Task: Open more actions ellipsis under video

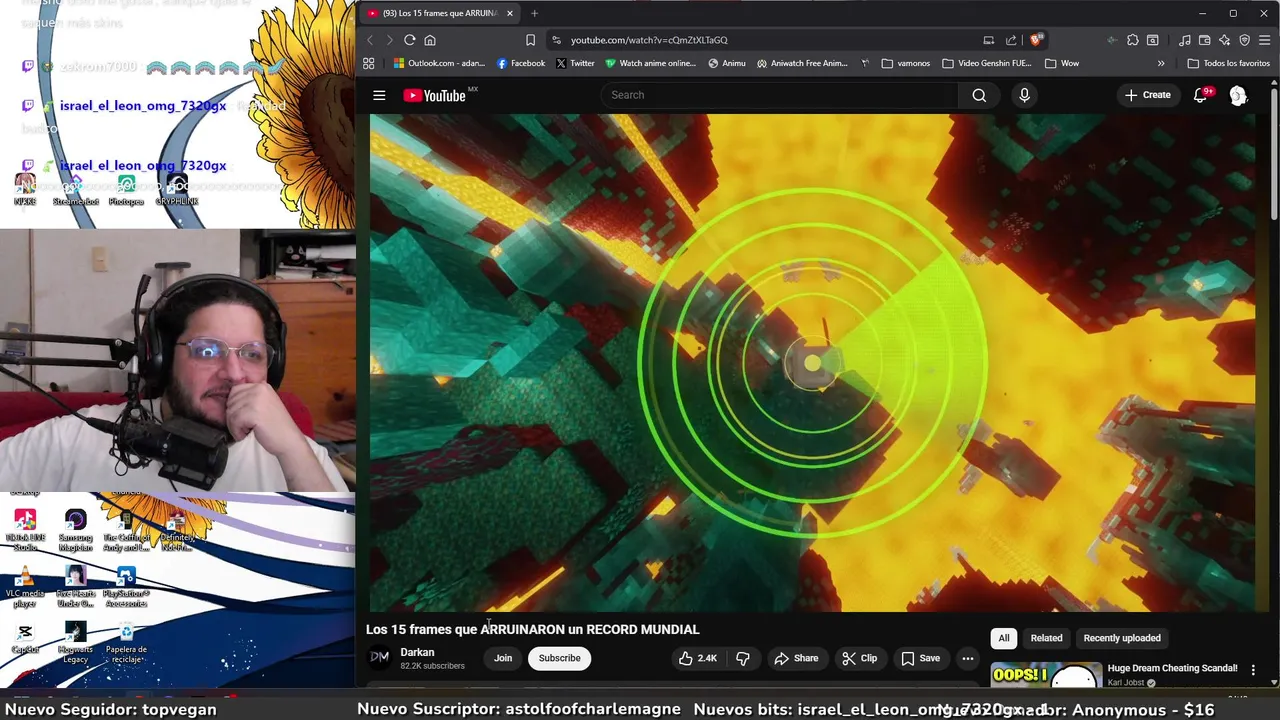Action: [x=967, y=658]
